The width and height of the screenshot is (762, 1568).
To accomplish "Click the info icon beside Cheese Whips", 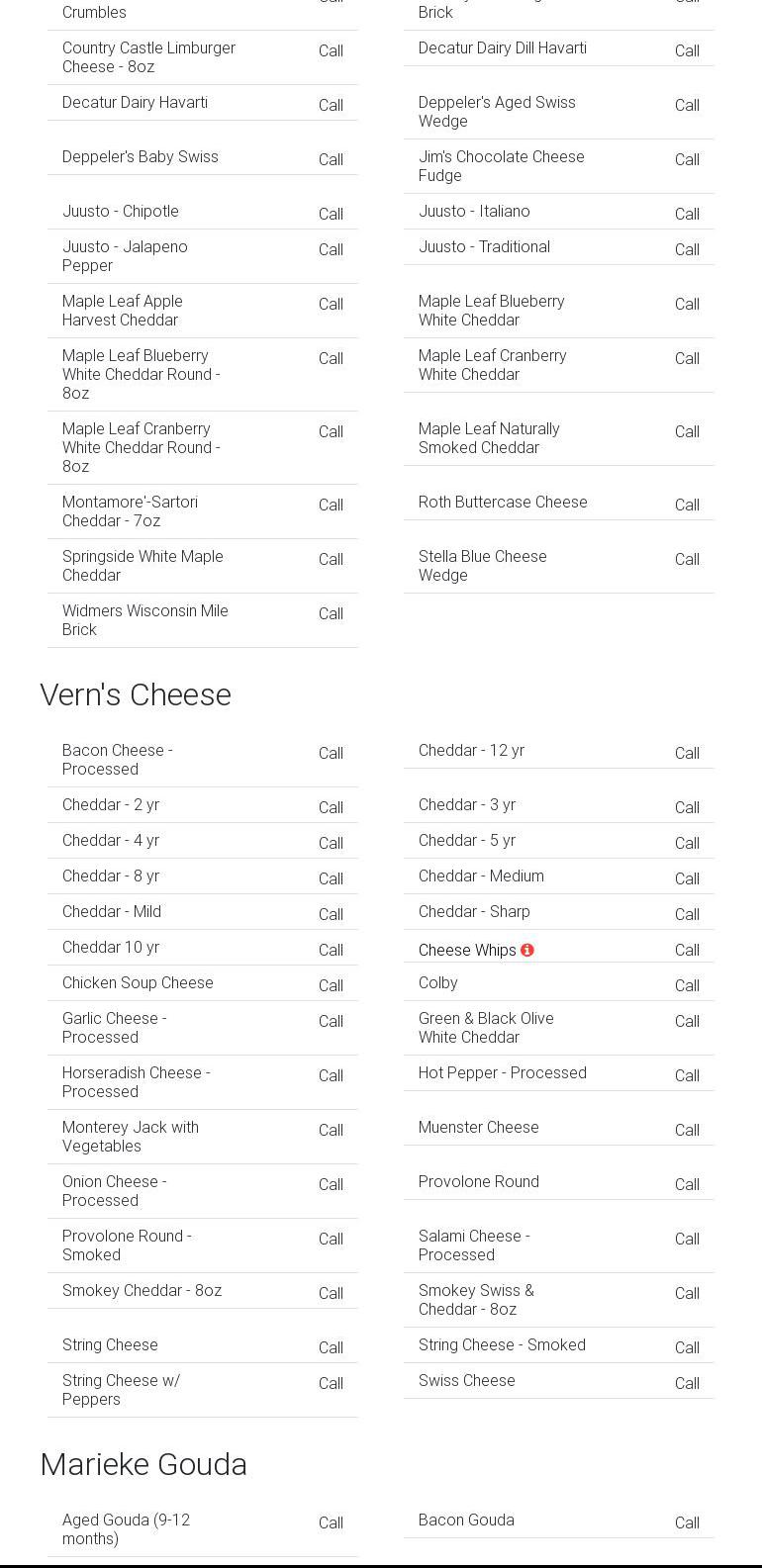I will [527, 950].
